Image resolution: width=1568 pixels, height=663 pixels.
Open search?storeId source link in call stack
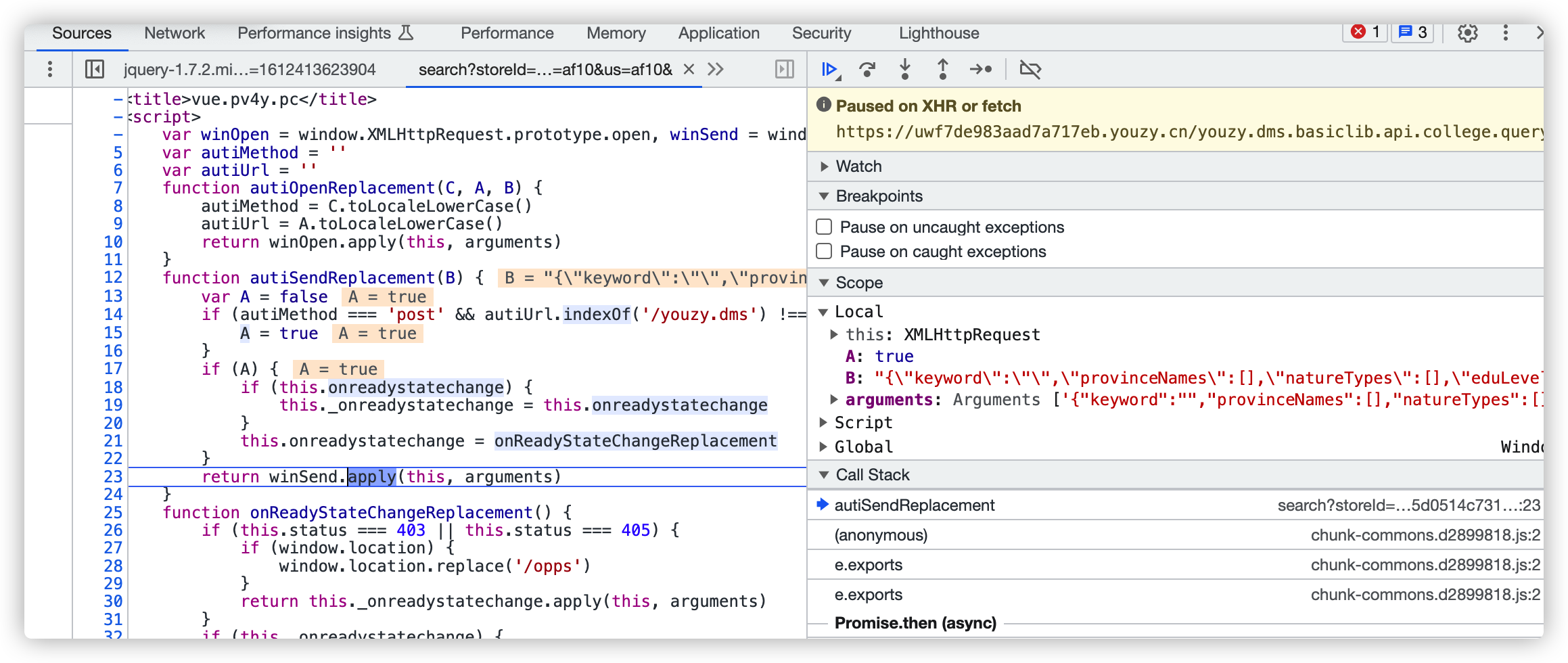[x=1409, y=505]
